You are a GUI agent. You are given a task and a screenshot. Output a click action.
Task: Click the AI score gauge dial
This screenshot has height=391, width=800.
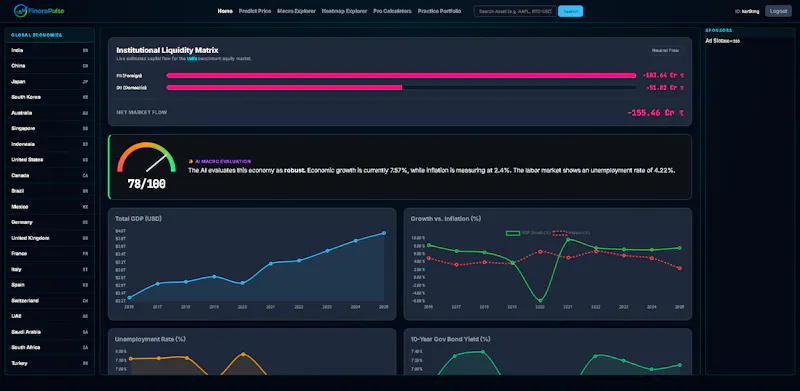point(146,158)
